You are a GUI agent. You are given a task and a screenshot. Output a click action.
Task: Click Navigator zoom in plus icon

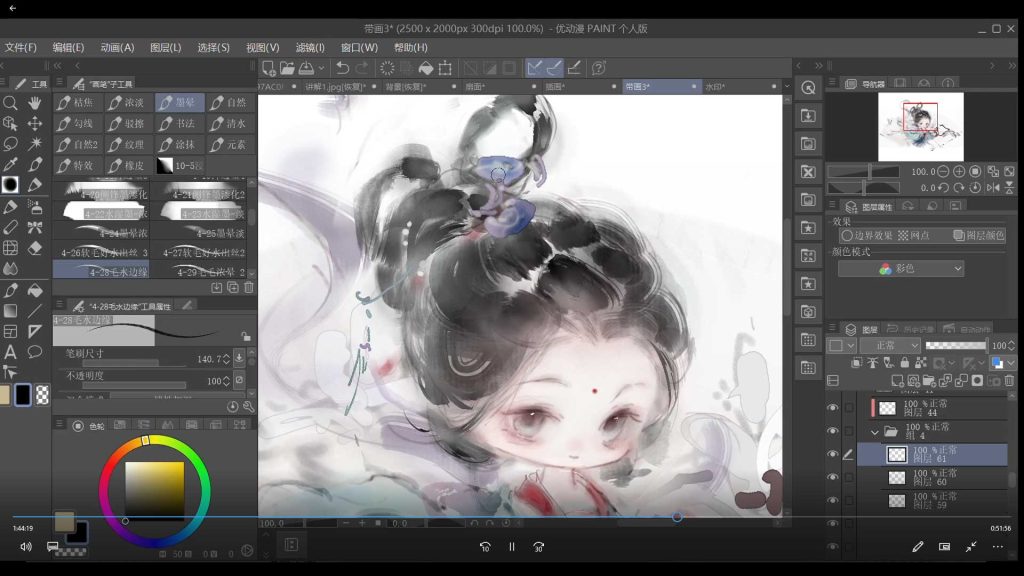(x=959, y=171)
